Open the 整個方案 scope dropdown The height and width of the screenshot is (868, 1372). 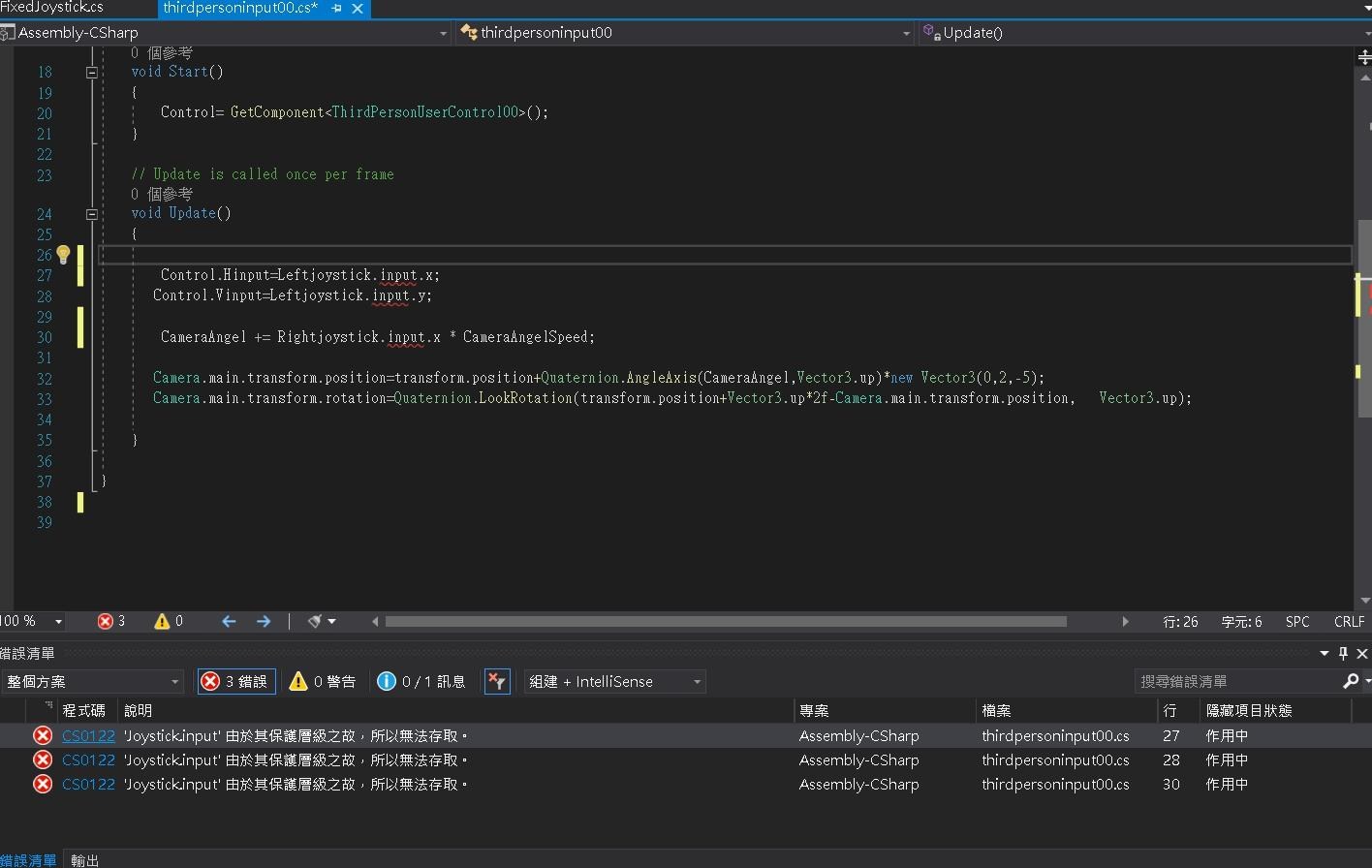(x=92, y=681)
